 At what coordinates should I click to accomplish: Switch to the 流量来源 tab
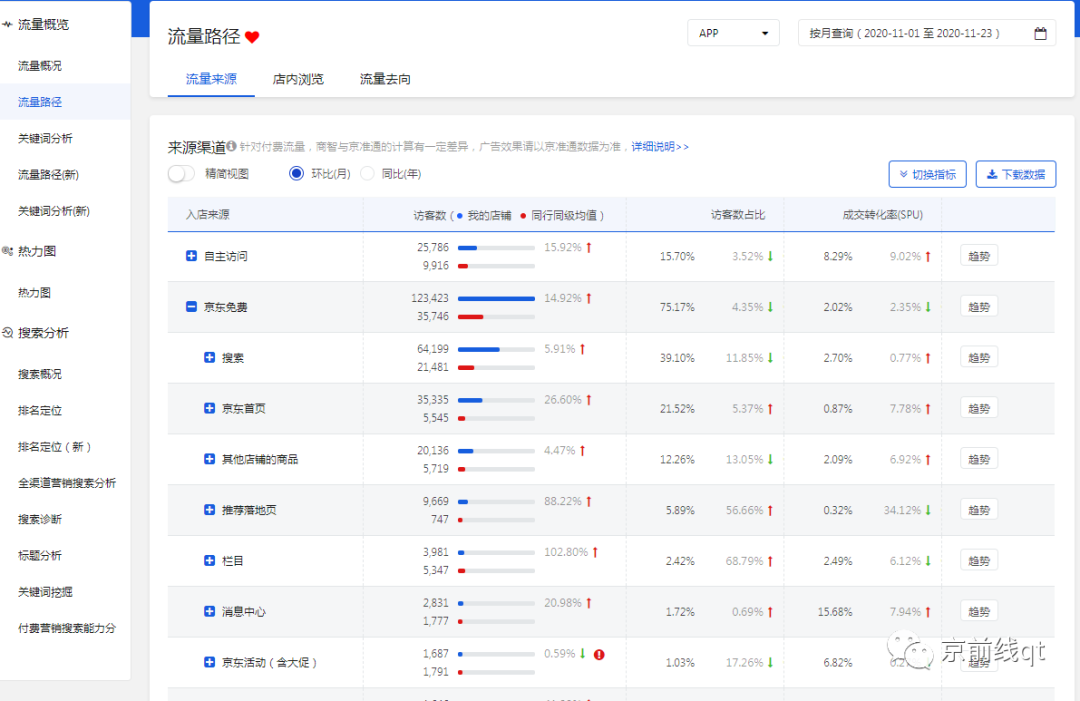(211, 79)
